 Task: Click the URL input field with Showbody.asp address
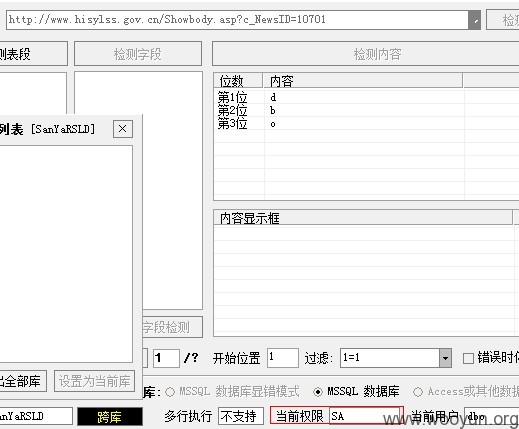(237, 20)
